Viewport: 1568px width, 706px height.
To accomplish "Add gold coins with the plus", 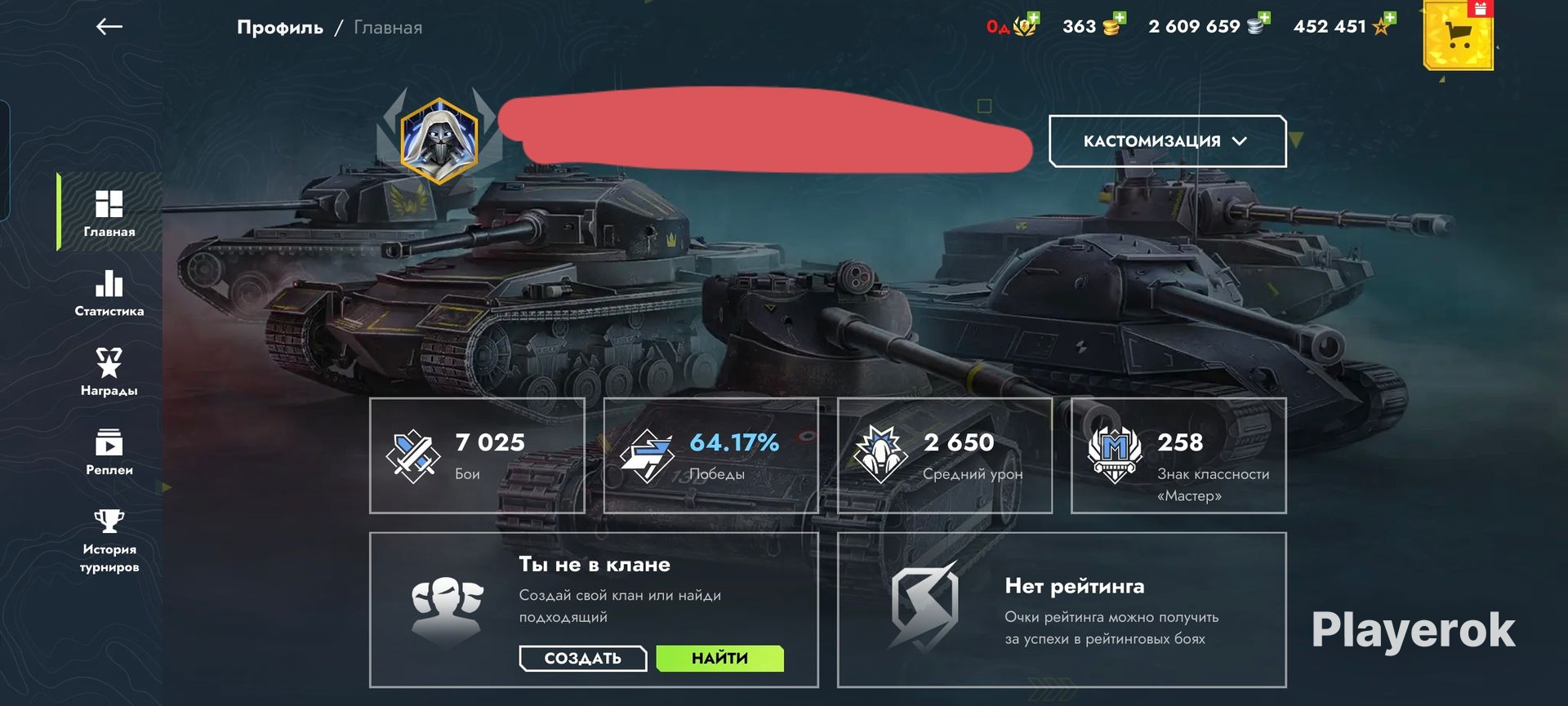I will tap(1120, 18).
